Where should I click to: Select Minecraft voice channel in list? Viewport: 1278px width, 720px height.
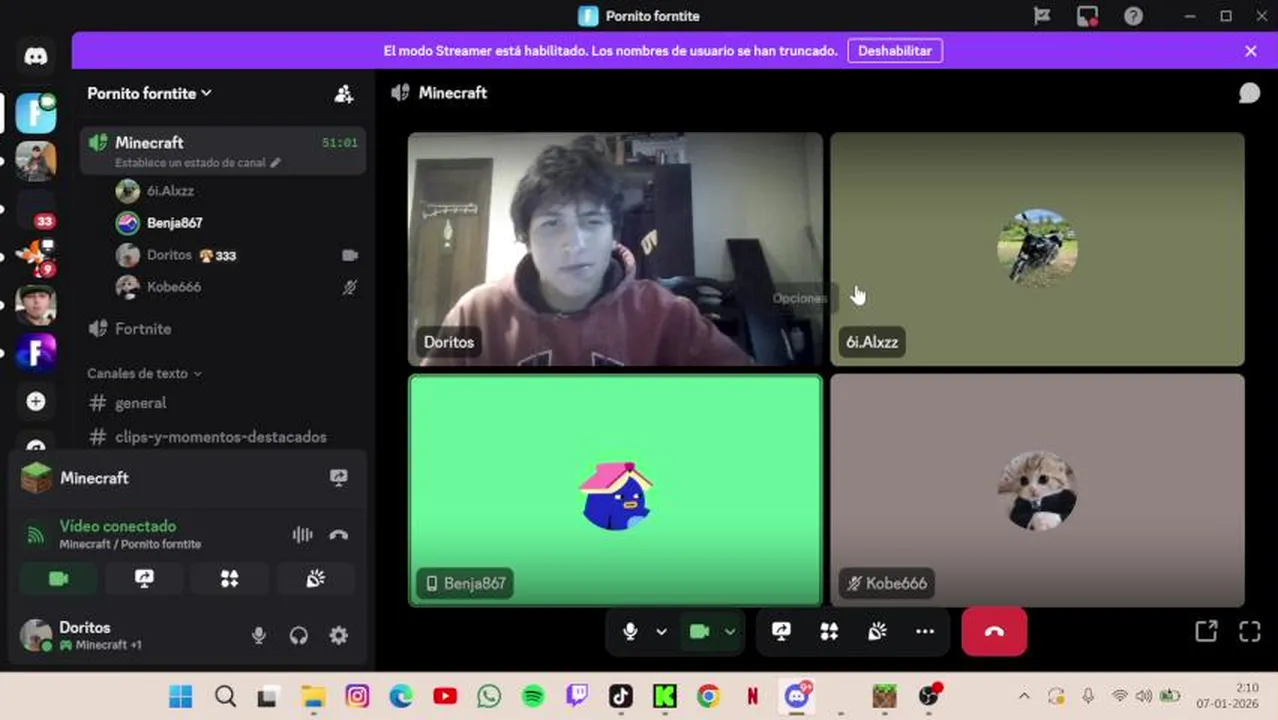pos(222,149)
